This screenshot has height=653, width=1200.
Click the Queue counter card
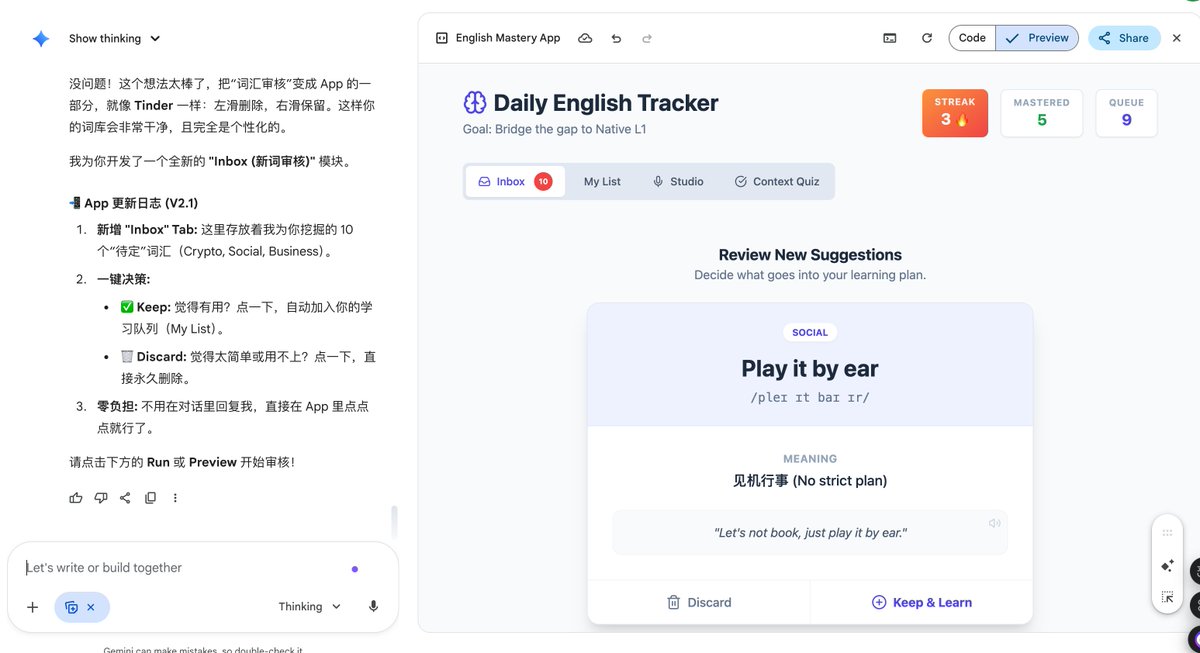coord(1126,113)
